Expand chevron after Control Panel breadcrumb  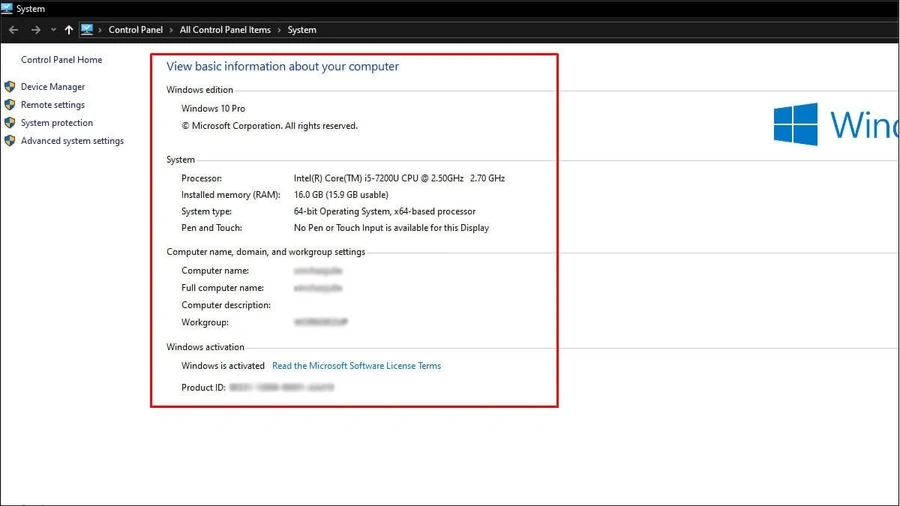[171, 30]
